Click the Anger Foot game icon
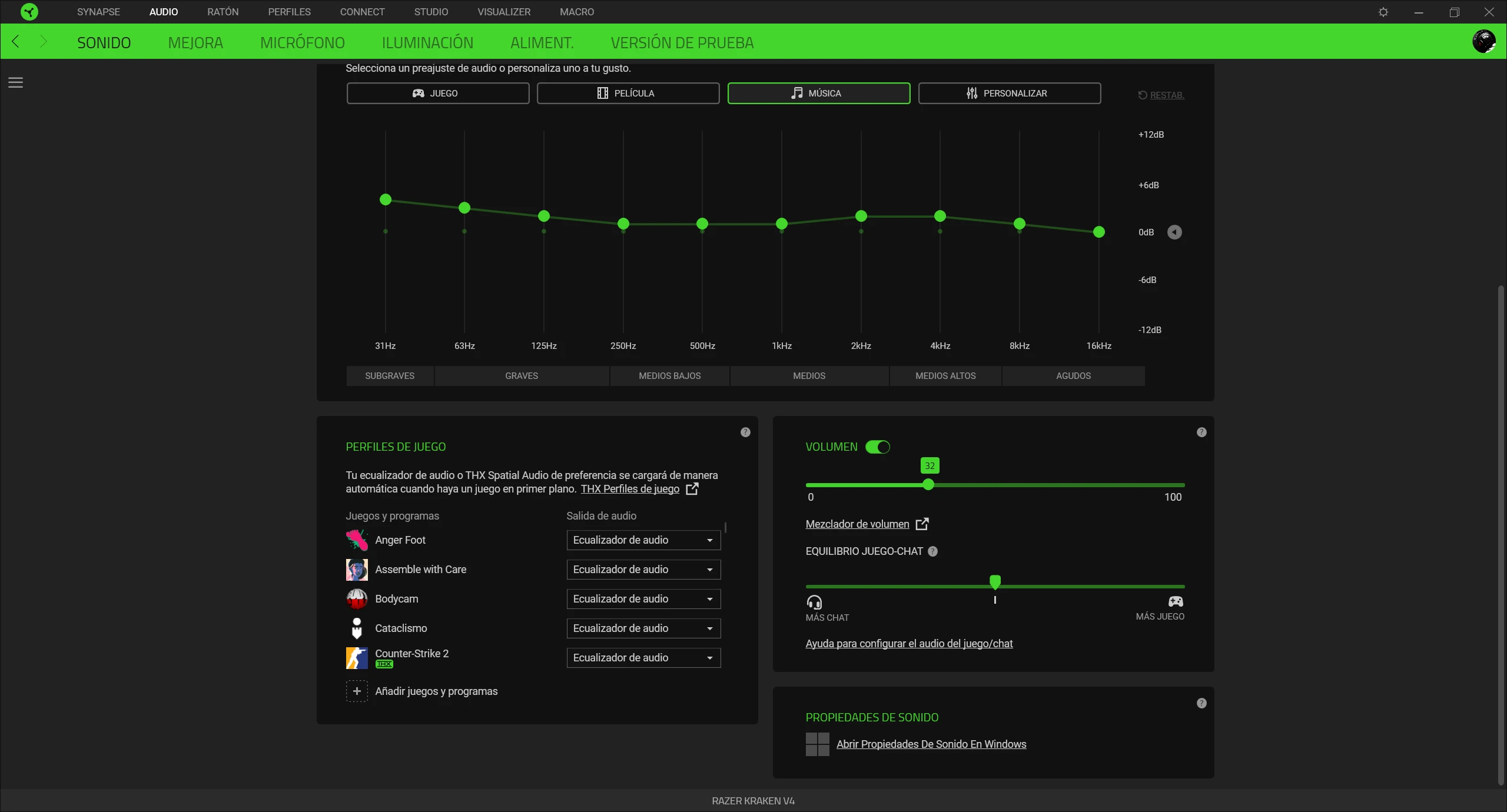Viewport: 1507px width, 812px height. coord(357,540)
